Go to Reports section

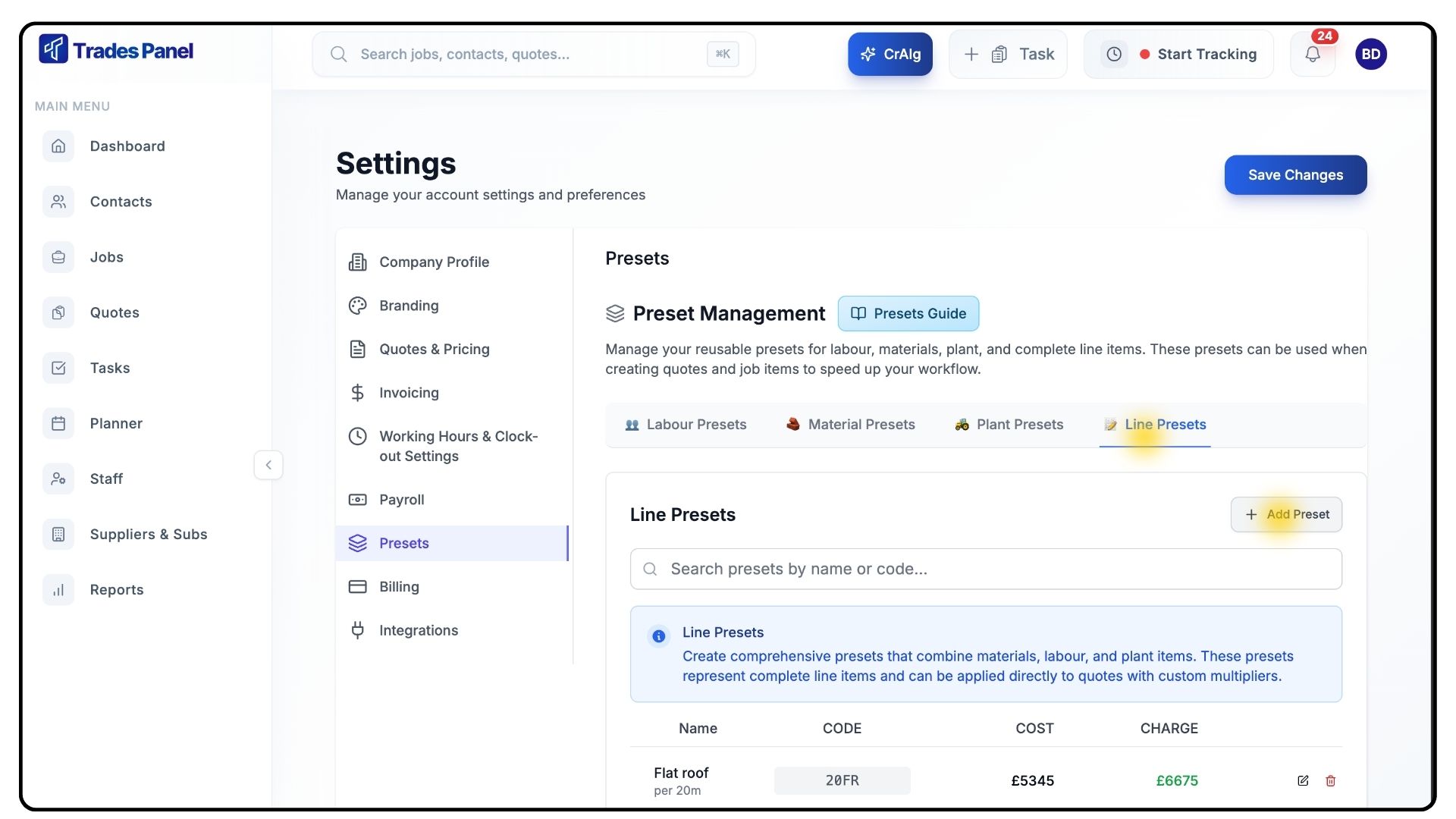(116, 589)
